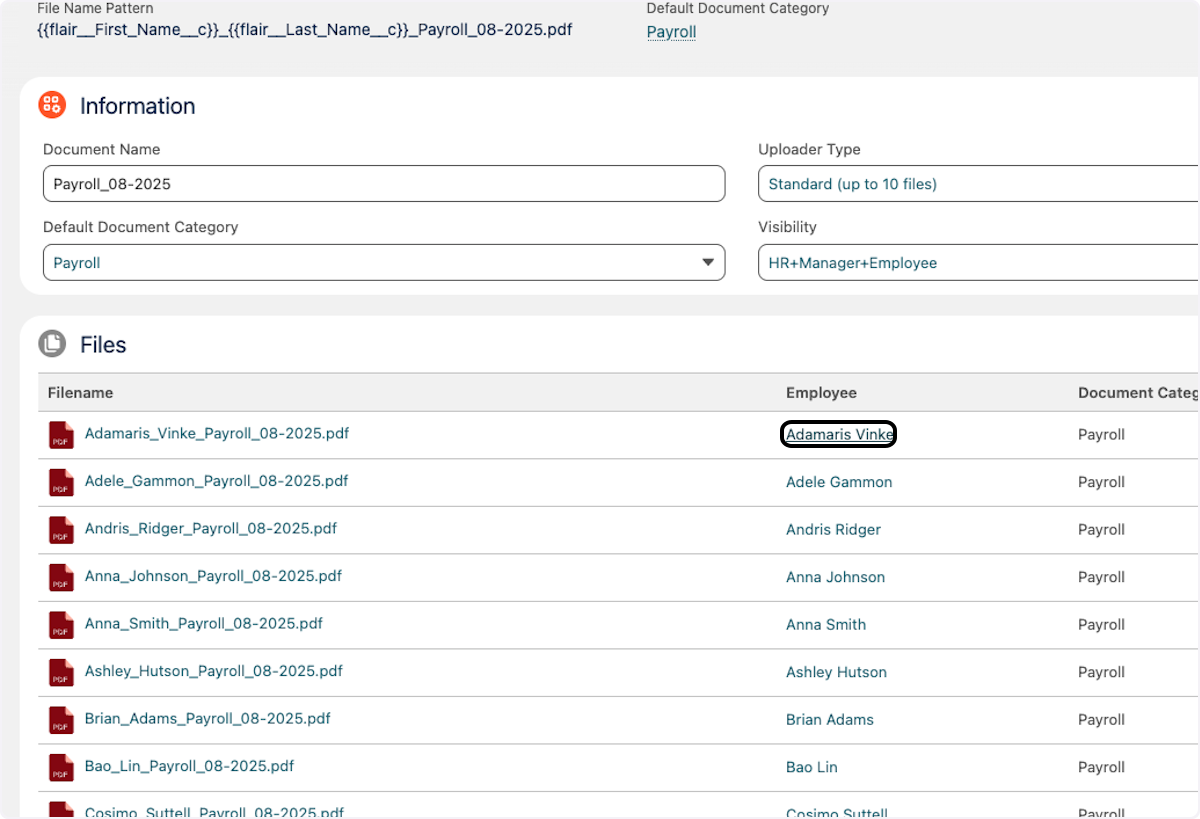
Task: Open employee link Adele Gammon
Action: click(838, 482)
